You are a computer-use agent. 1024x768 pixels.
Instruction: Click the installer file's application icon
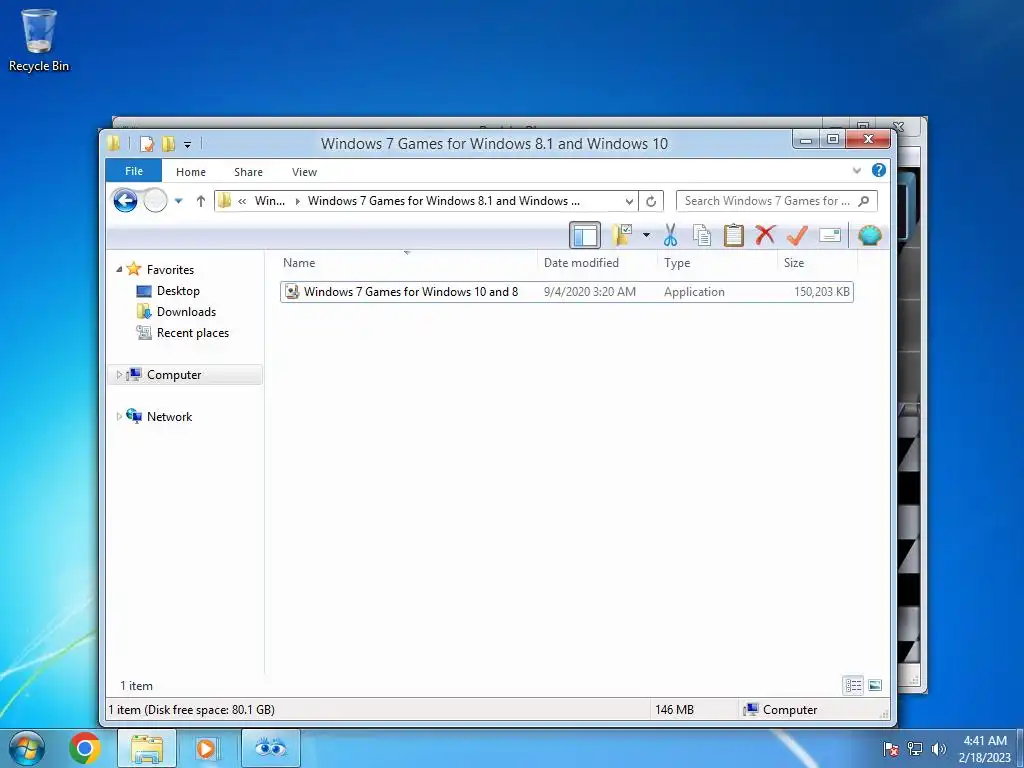293,292
